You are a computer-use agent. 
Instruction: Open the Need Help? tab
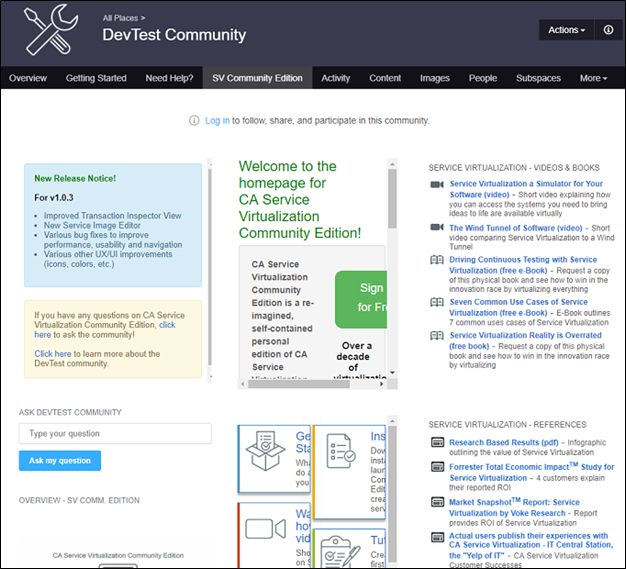[x=169, y=78]
